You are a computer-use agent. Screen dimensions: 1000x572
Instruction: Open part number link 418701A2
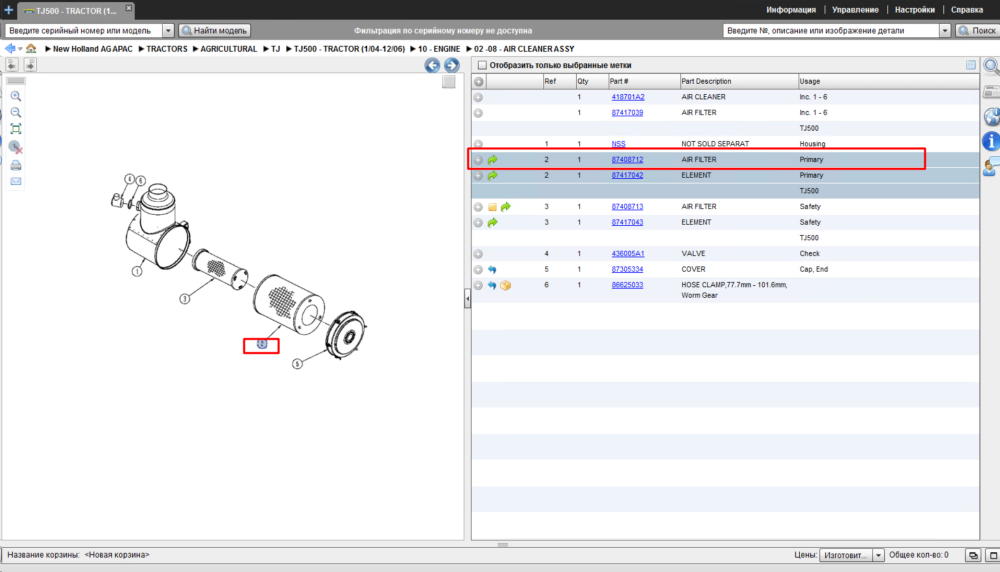click(628, 98)
